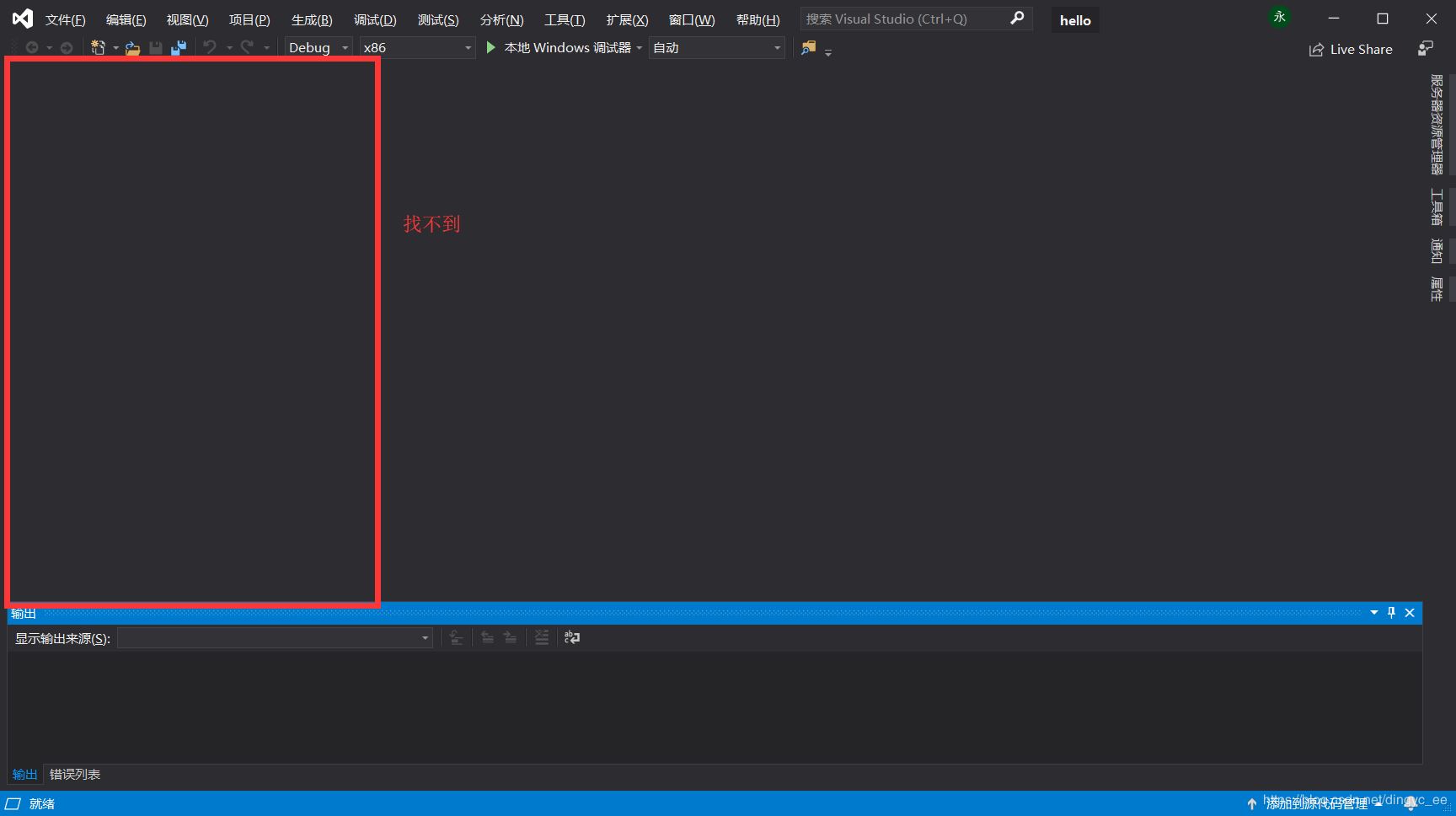Viewport: 1456px width, 816px height.
Task: Open the 通知 side tab
Action: point(1437,251)
